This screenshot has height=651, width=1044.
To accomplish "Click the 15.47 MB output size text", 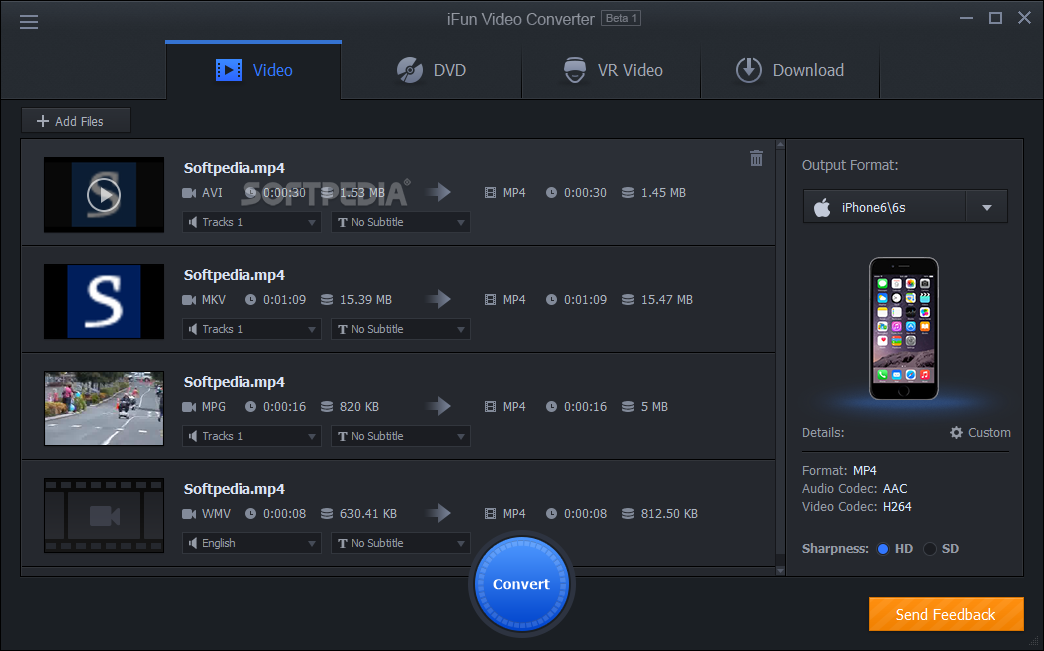I will (x=666, y=300).
